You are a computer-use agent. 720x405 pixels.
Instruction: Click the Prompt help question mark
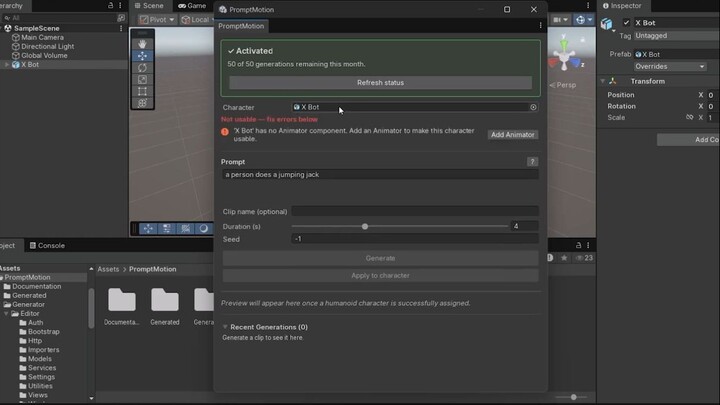coord(532,162)
